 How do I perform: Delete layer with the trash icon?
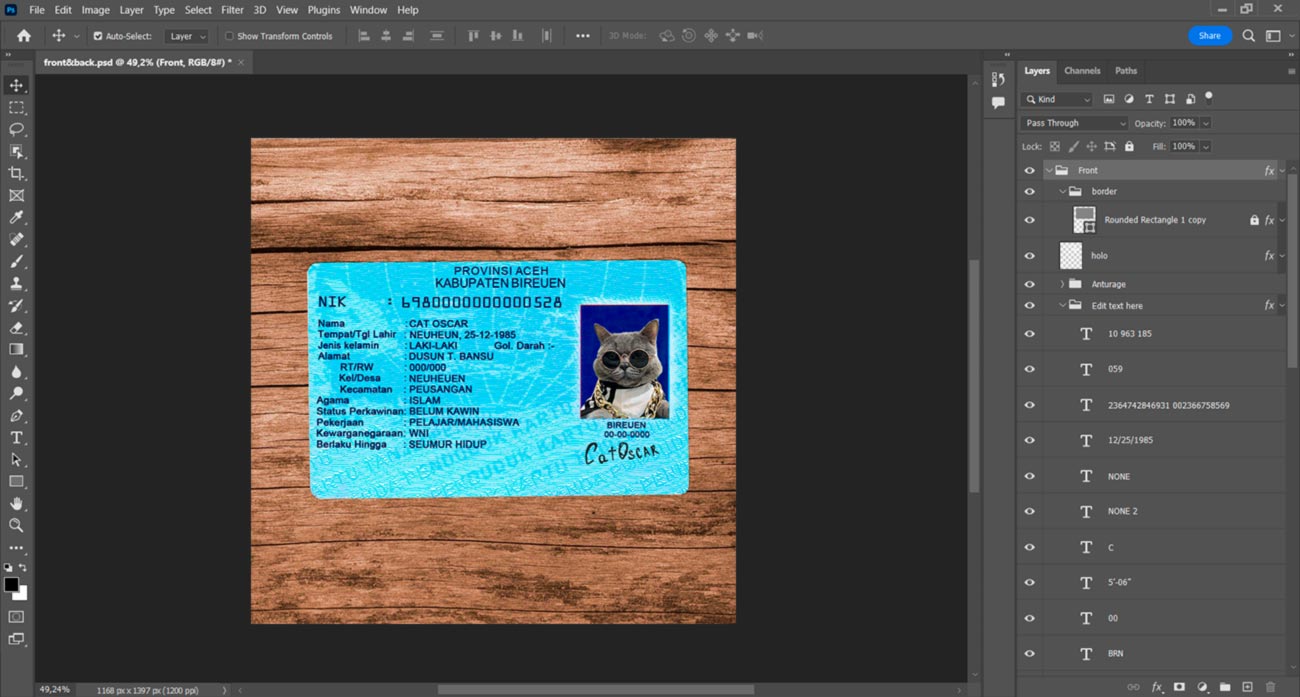(1271, 687)
